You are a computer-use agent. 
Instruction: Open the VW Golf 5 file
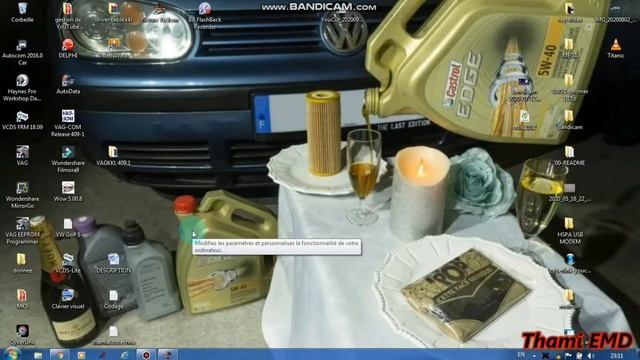(x=68, y=227)
